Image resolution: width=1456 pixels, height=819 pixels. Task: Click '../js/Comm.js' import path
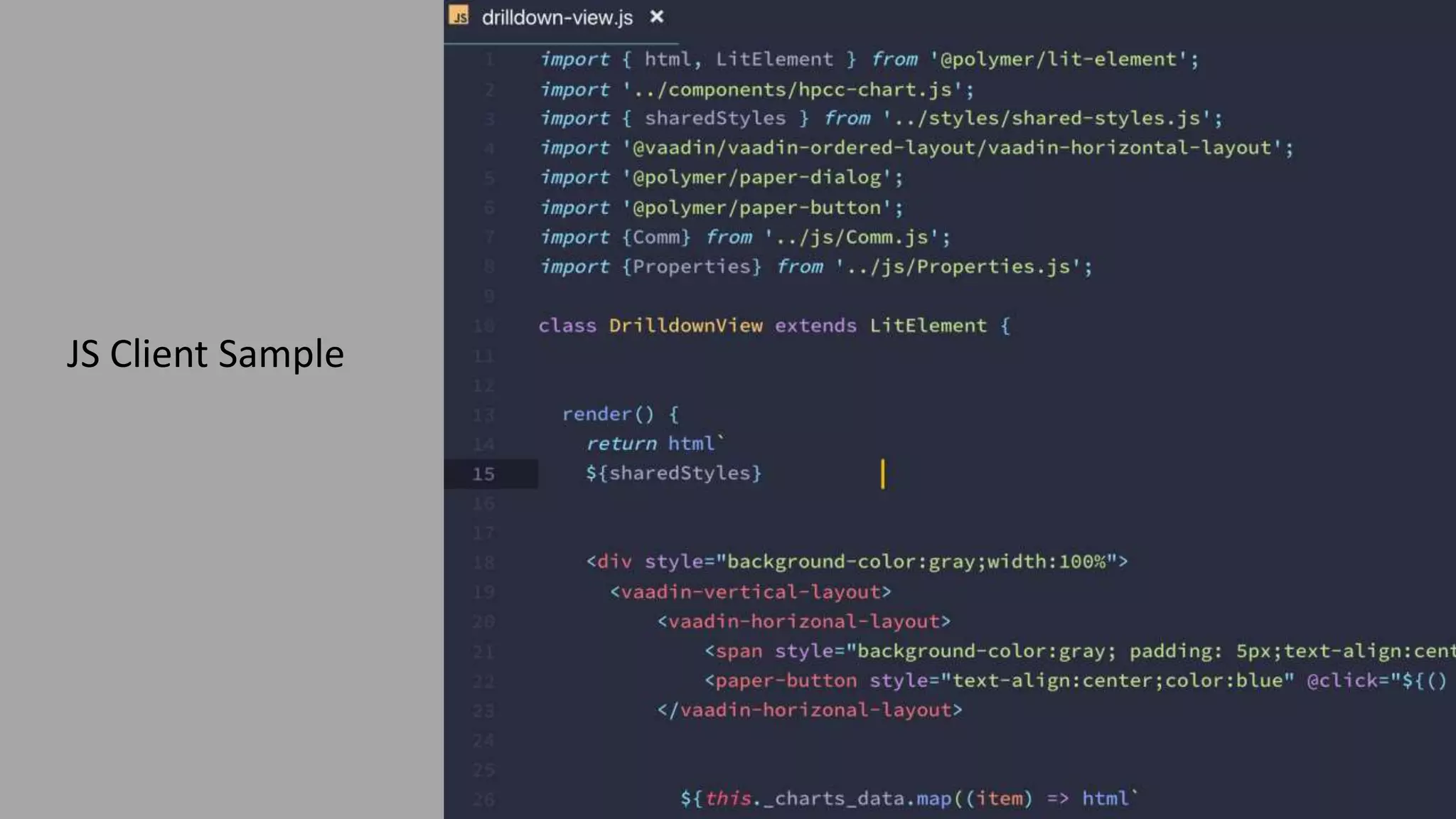pos(851,237)
